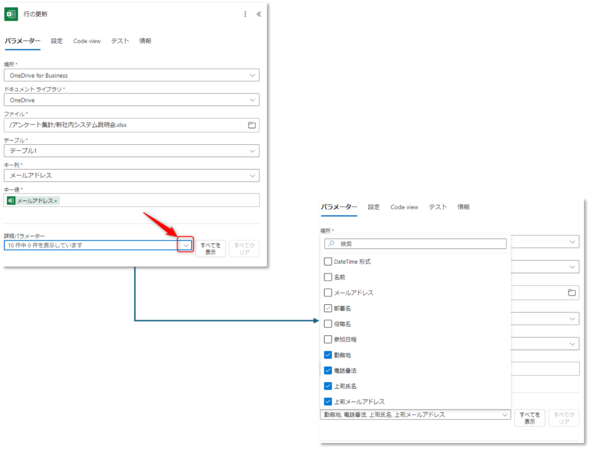
Task: Click the three-dot menu in action header
Action: 245,14
